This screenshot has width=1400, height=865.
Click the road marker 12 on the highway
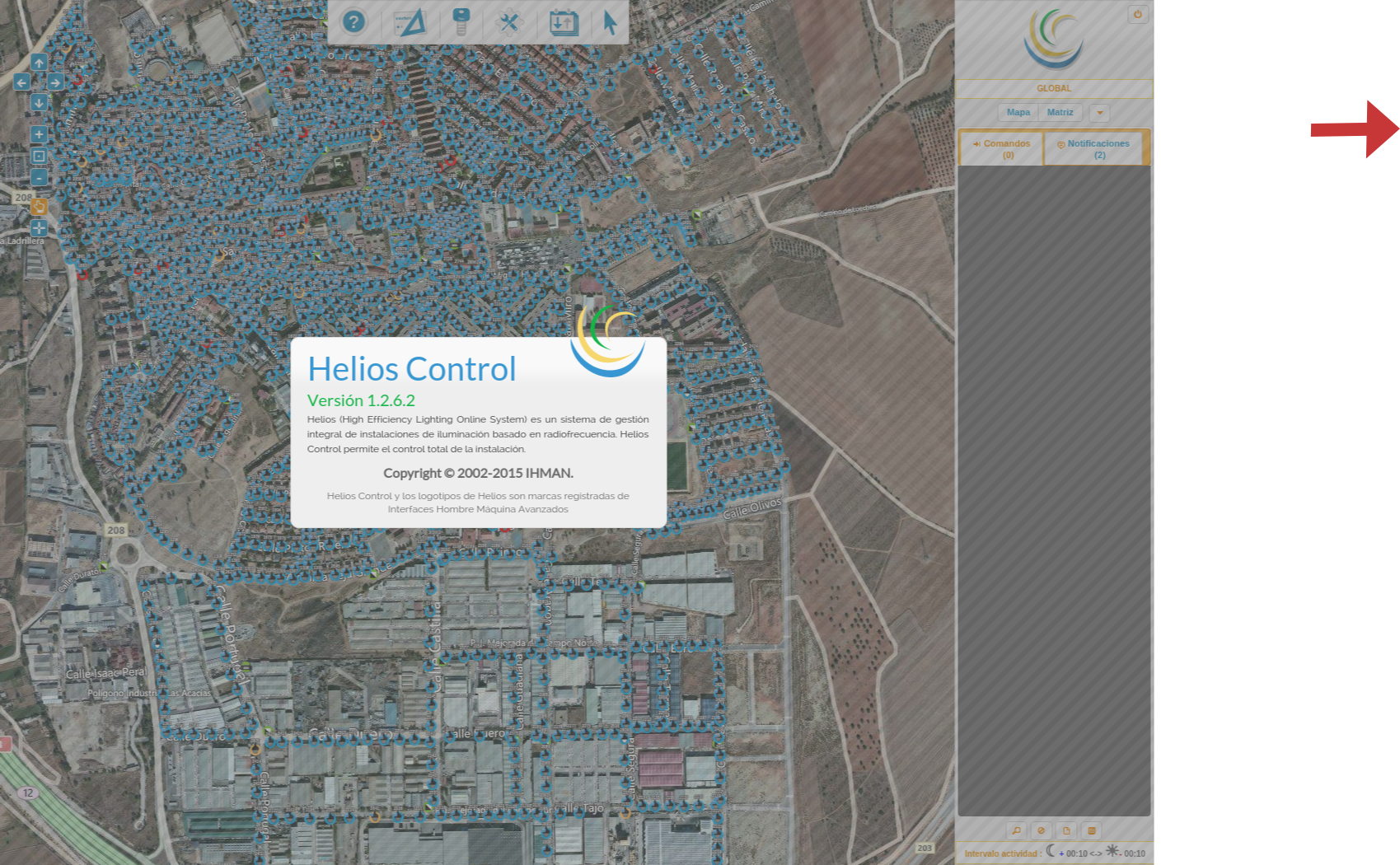tap(29, 793)
